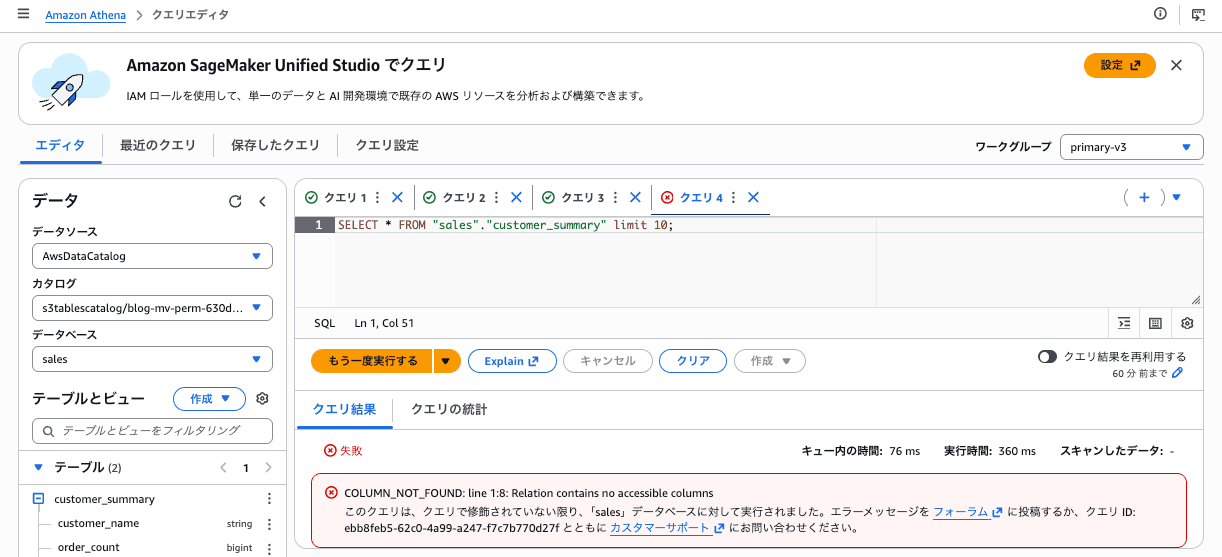Open the データベース dropdown
1222x557 pixels.
tap(152, 359)
